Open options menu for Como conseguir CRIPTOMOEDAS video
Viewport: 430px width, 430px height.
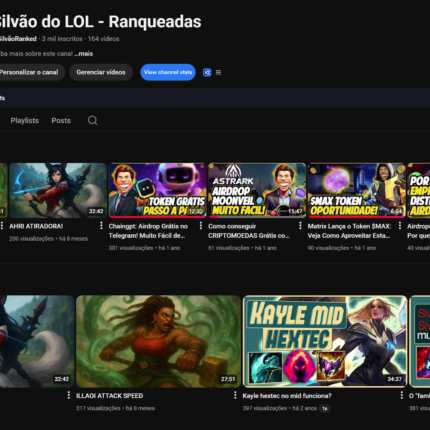tap(300, 226)
